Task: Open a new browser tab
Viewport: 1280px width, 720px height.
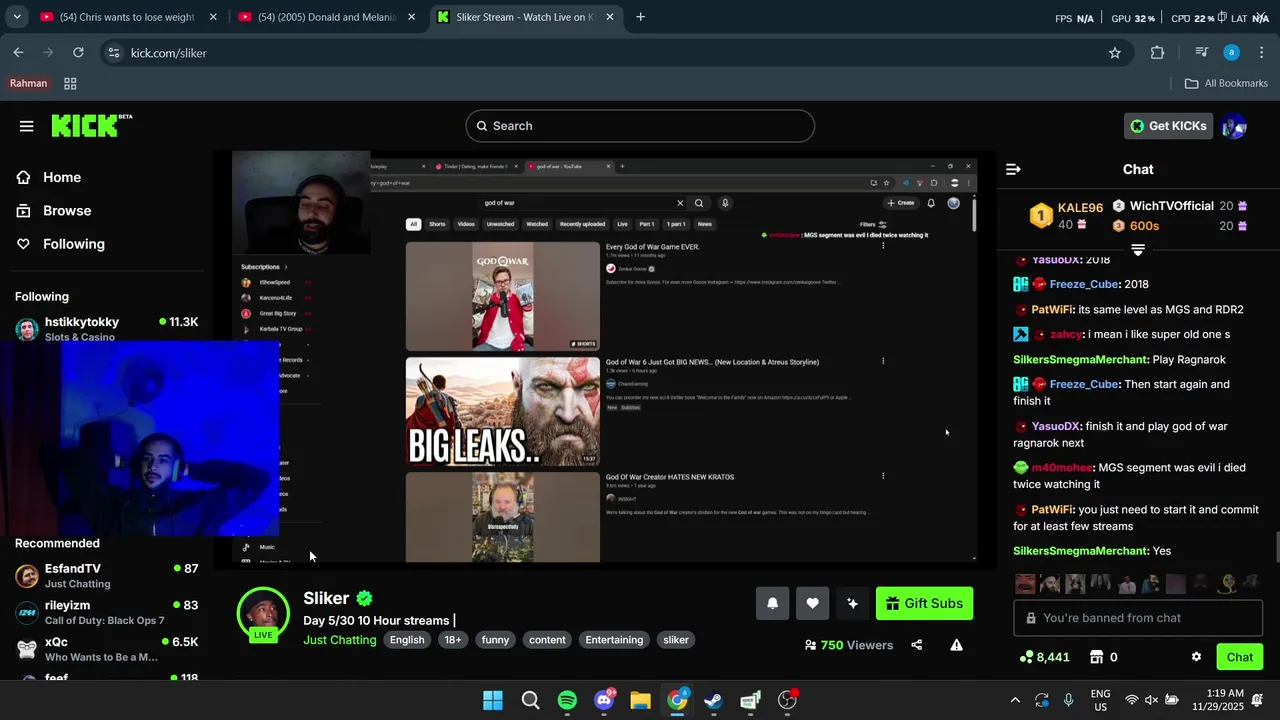Action: [640, 17]
